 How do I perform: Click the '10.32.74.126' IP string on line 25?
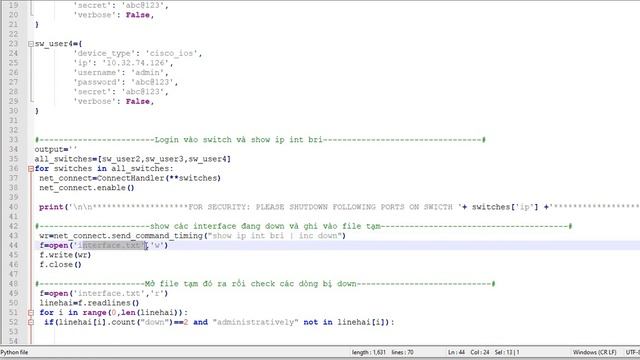136,63
